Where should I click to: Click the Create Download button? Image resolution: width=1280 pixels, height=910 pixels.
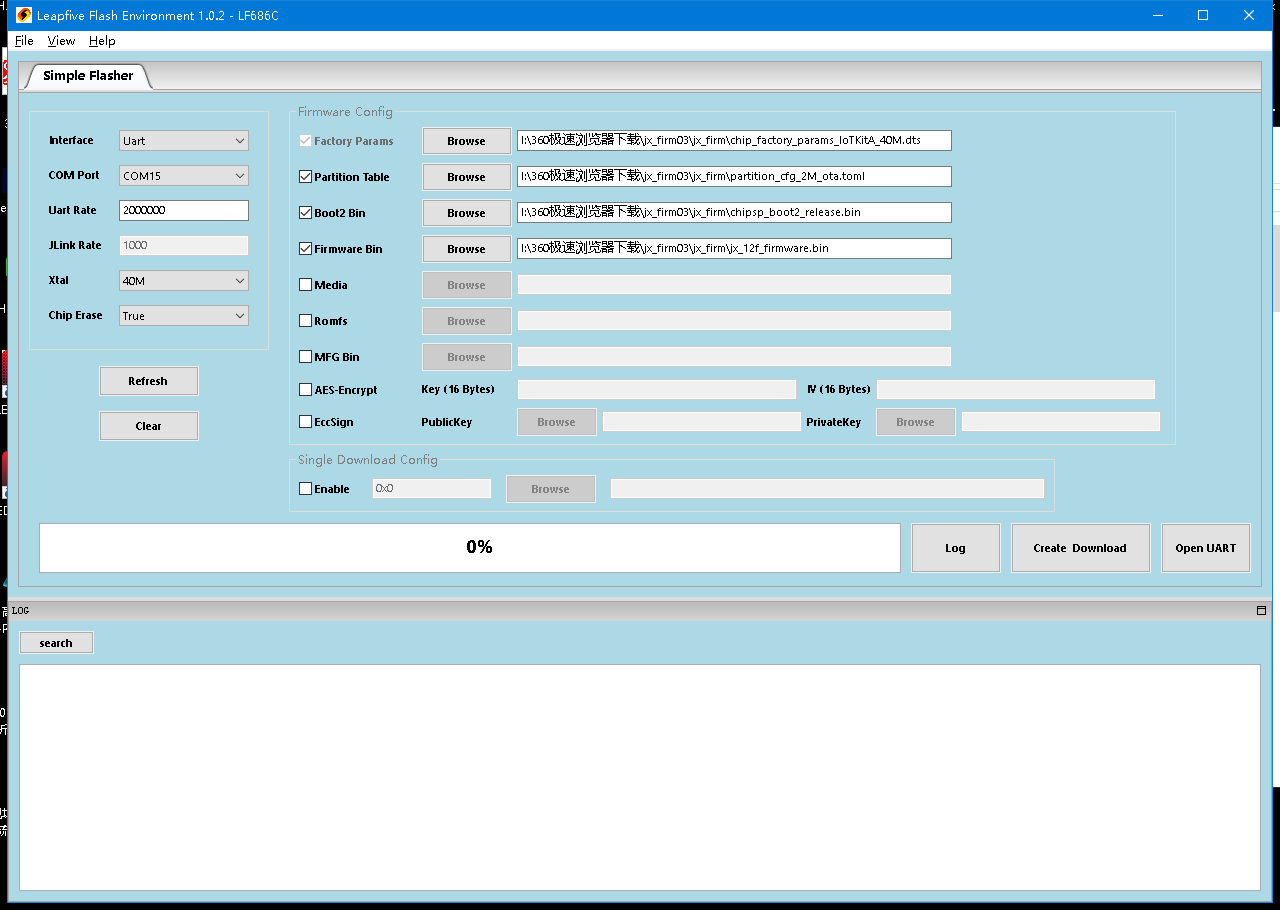pyautogui.click(x=1080, y=548)
